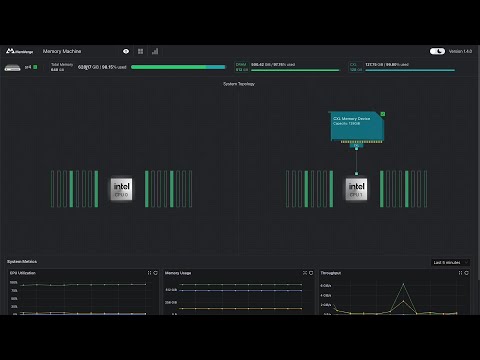Expand the Throughput chart
The image size is (480, 360).
pos(460,273)
